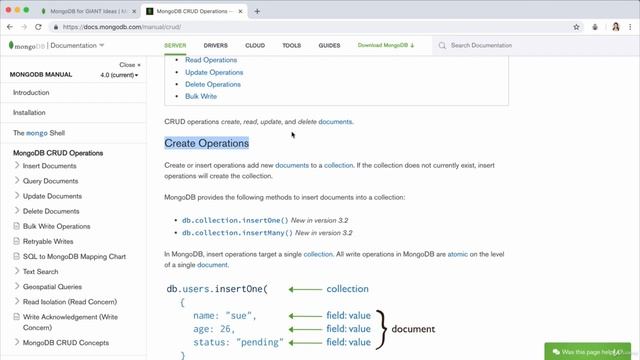Click the MongoDB leaf logo
This screenshot has width=640, height=360.
[x=11, y=45]
